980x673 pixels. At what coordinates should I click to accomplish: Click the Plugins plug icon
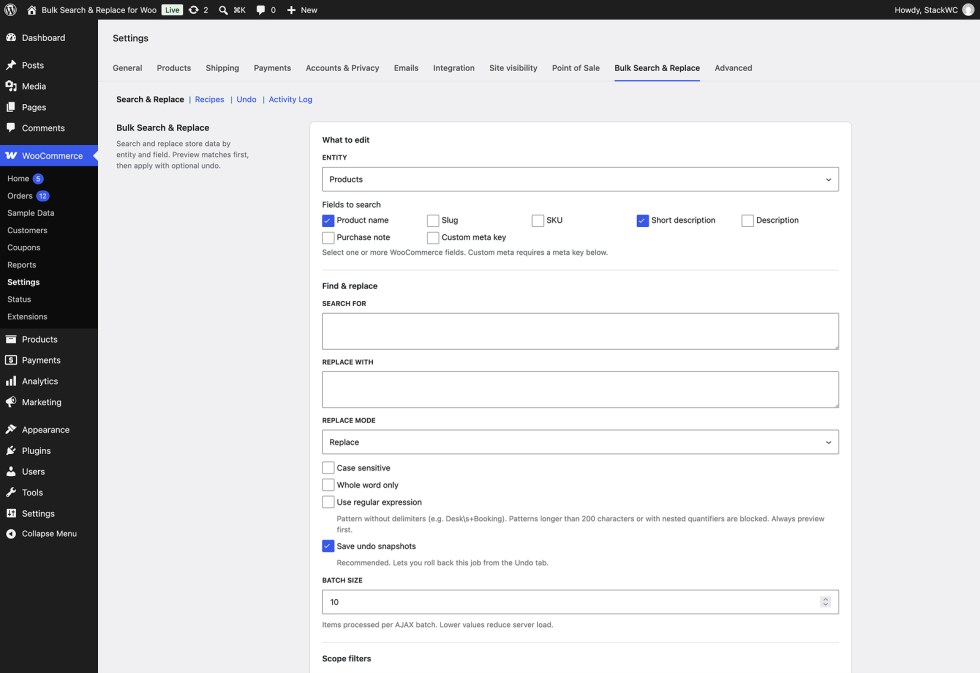[x=11, y=451]
